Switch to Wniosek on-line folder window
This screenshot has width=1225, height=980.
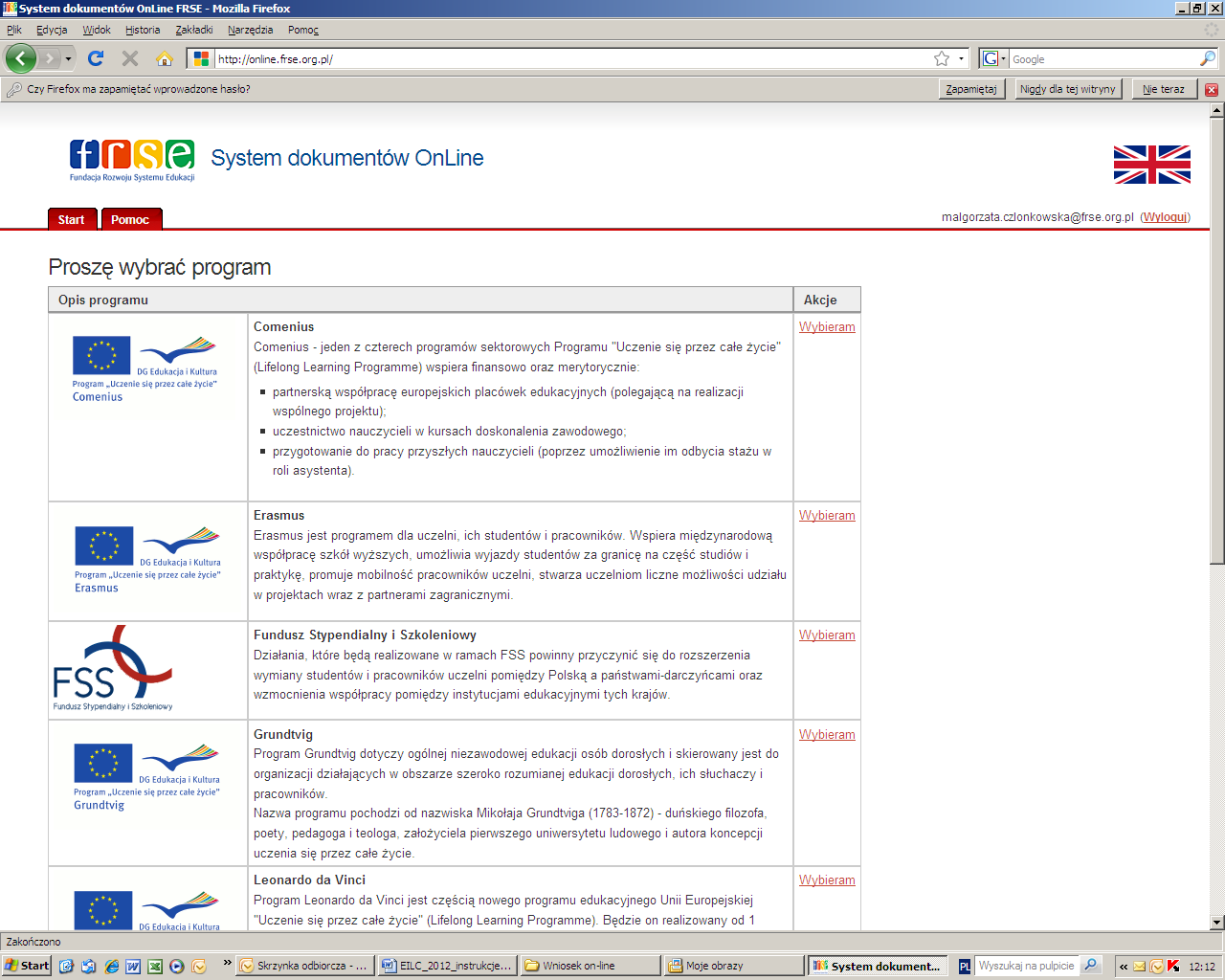click(x=590, y=966)
